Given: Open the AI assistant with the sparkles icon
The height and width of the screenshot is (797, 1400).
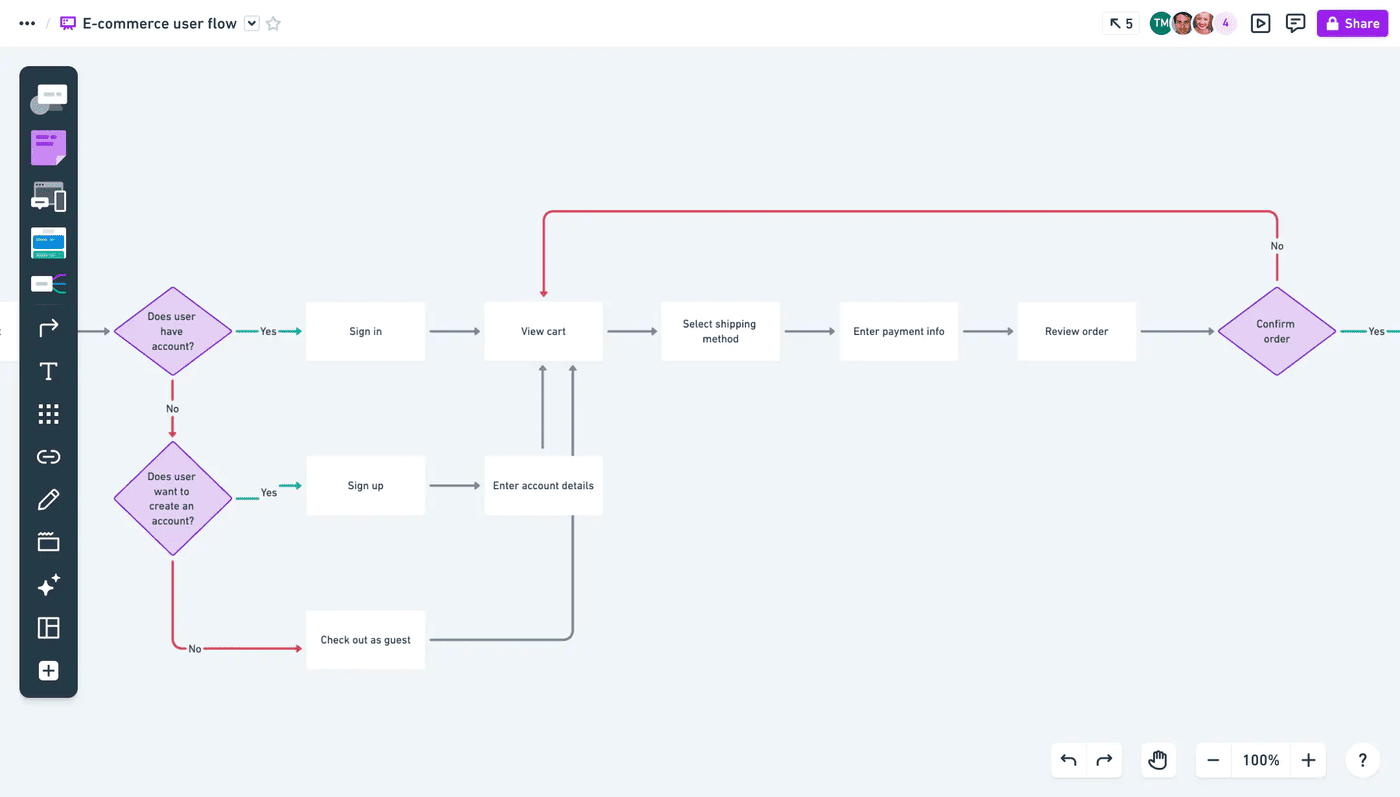Looking at the screenshot, I should click(x=47, y=584).
